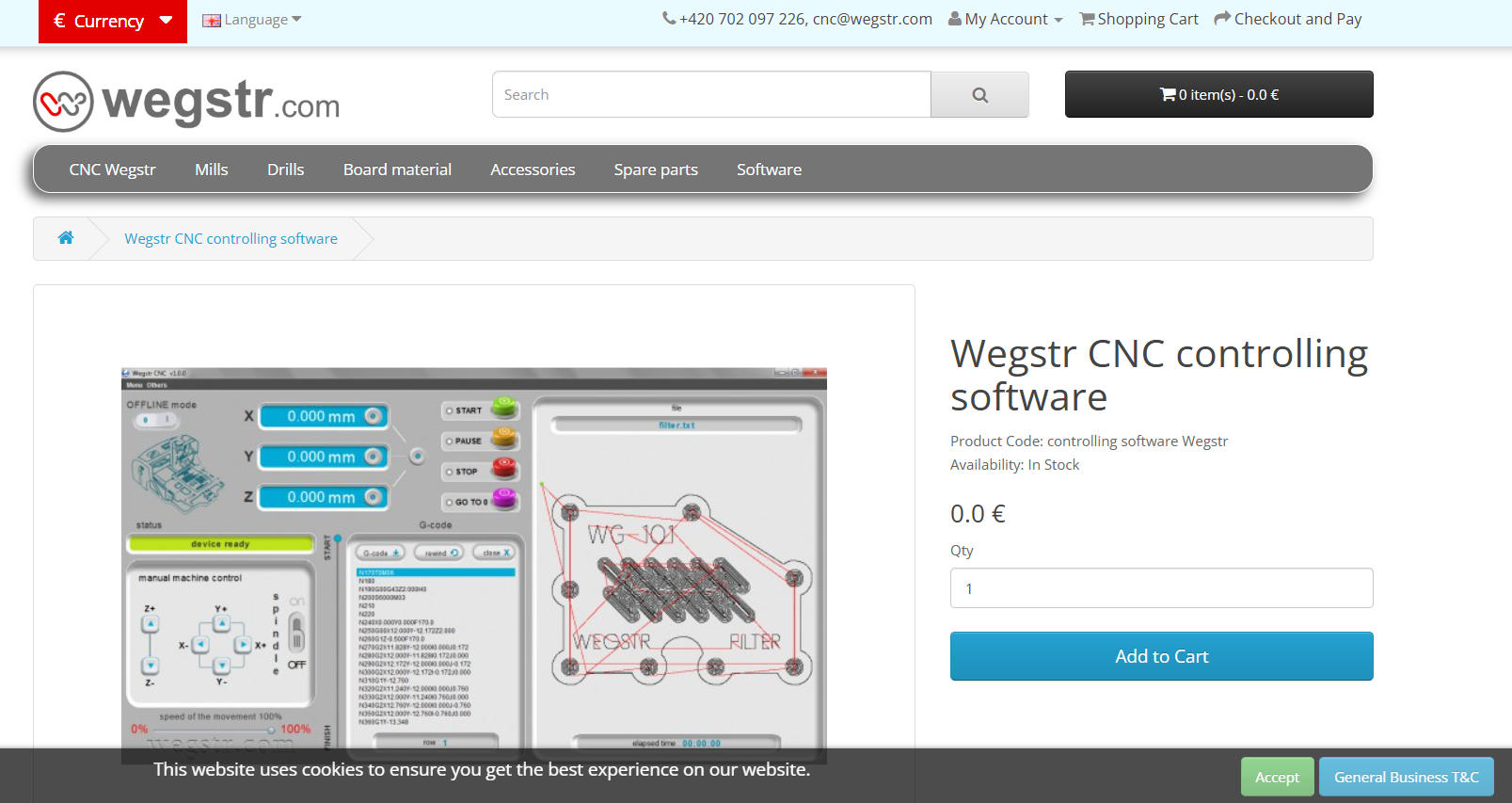This screenshot has width=1512, height=803.
Task: Click the magnifier search button
Action: pos(979,94)
